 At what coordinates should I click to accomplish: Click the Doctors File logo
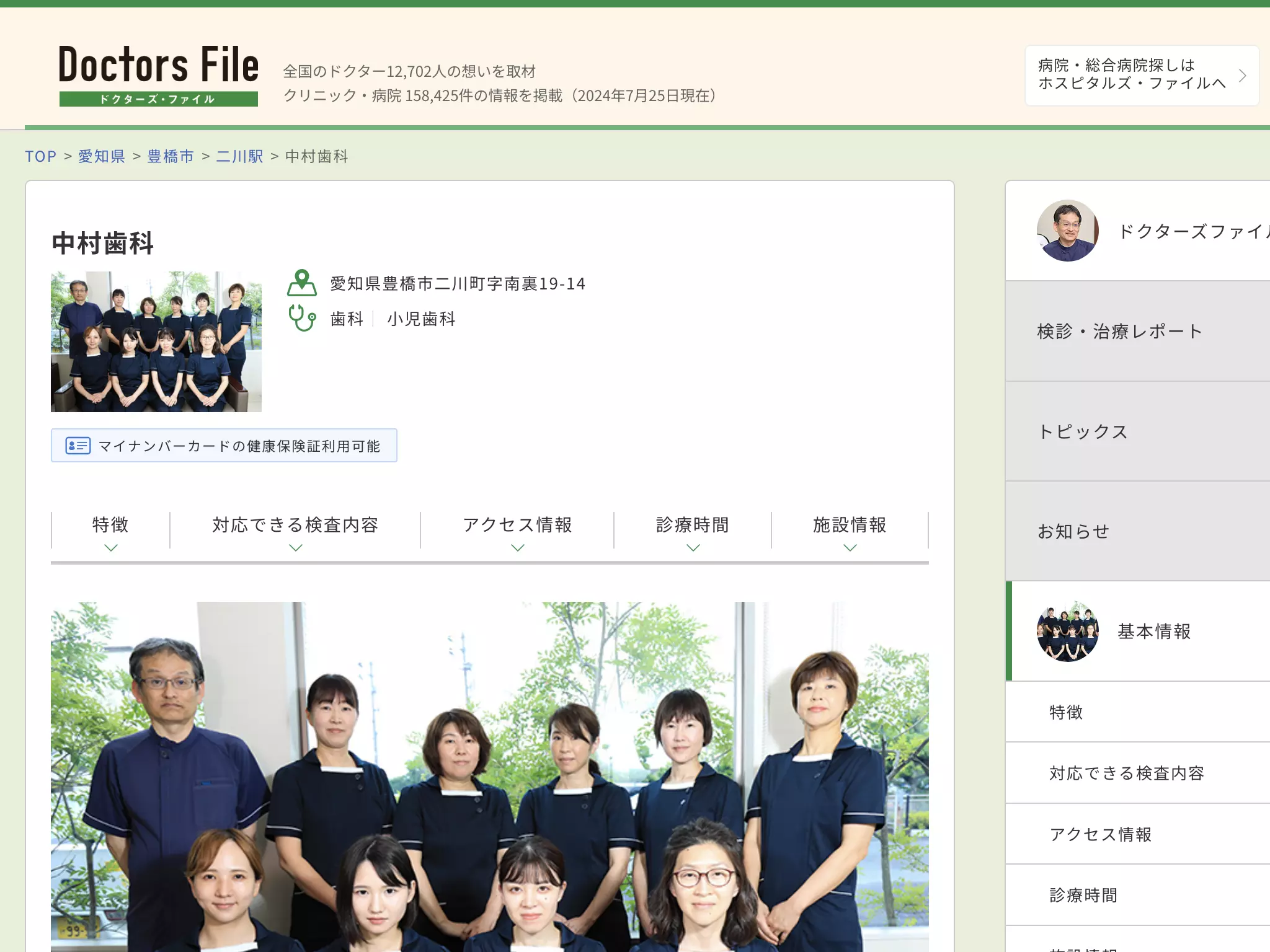159,75
